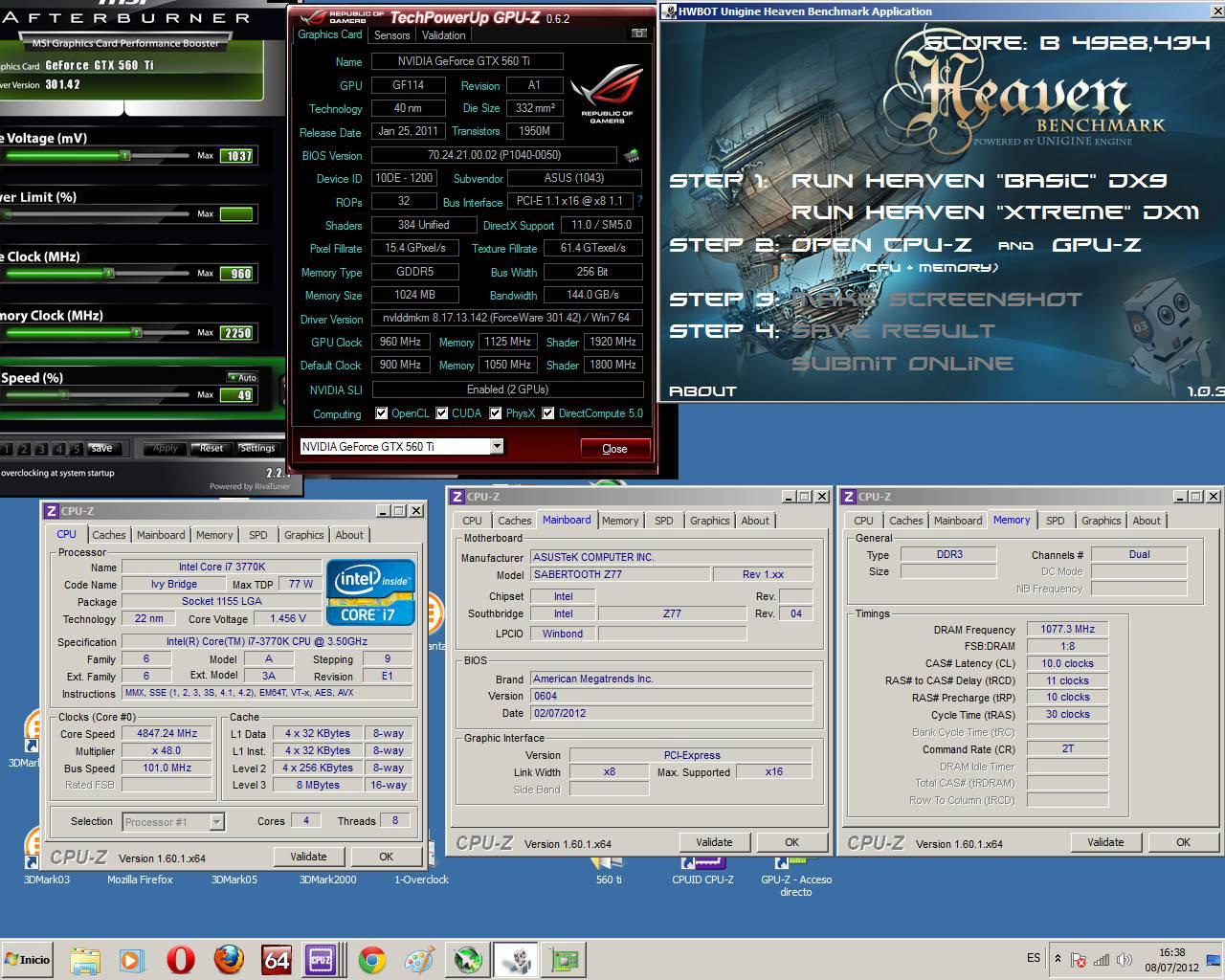Viewport: 1225px width, 980px height.
Task: Click the Action Center flag tray icon
Action: (x=1079, y=960)
